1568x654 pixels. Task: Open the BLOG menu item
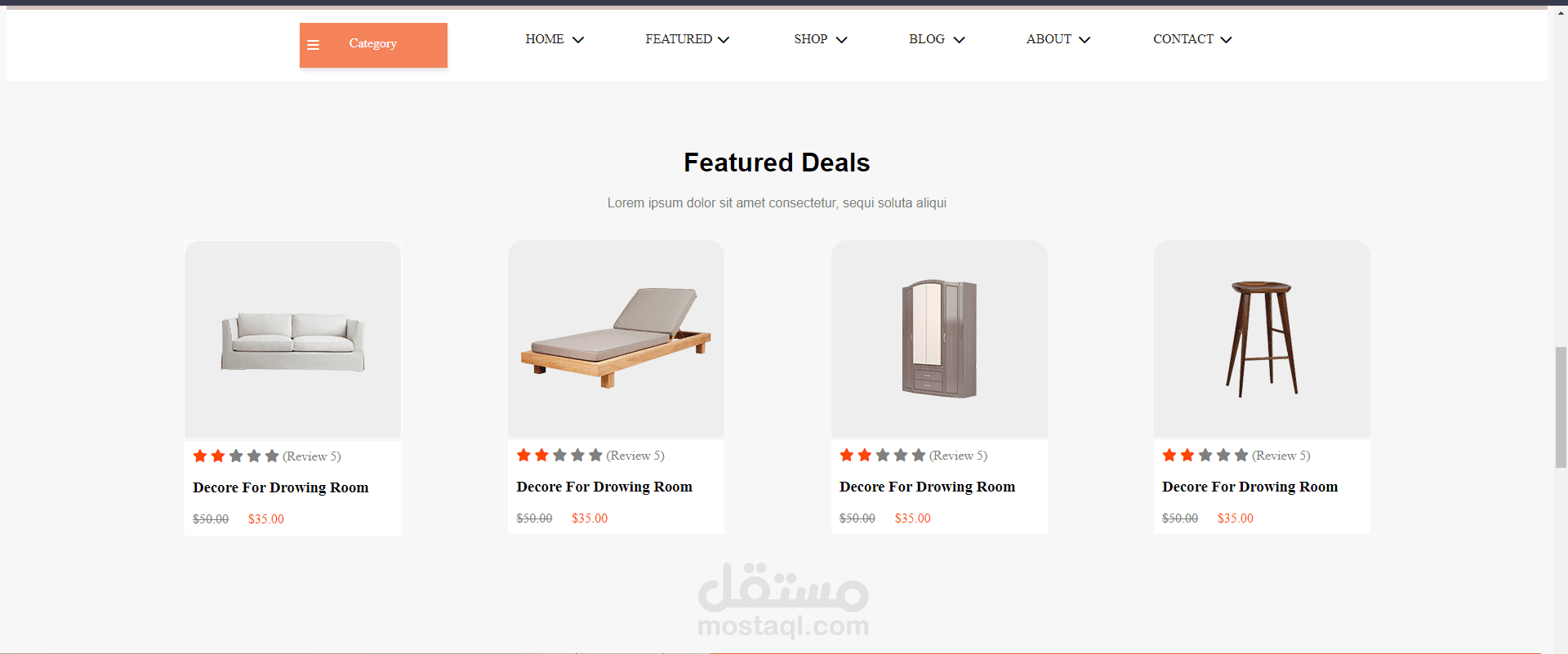click(927, 39)
